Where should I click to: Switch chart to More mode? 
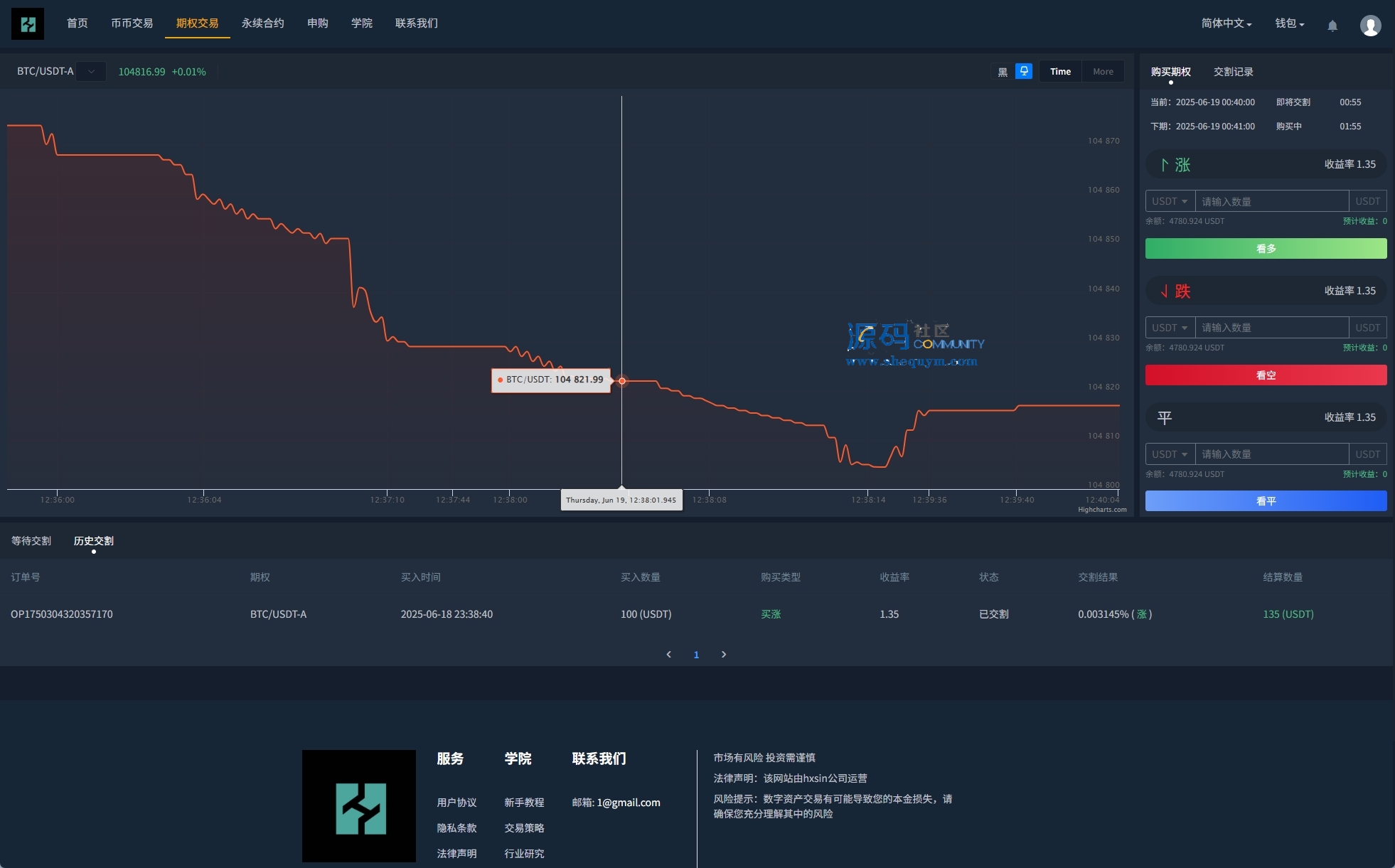[1103, 72]
